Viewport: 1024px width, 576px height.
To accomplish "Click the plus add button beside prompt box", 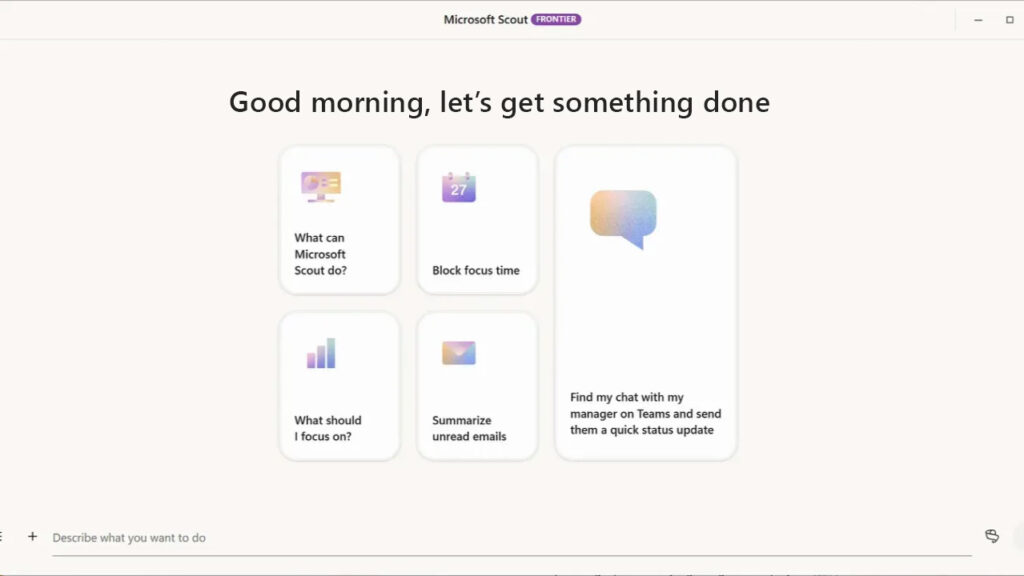I will [32, 537].
